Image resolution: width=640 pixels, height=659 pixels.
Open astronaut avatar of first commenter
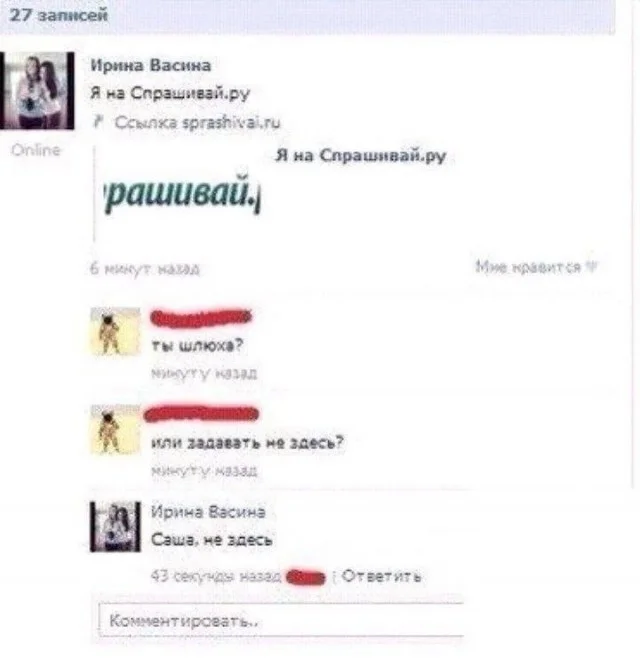(115, 332)
